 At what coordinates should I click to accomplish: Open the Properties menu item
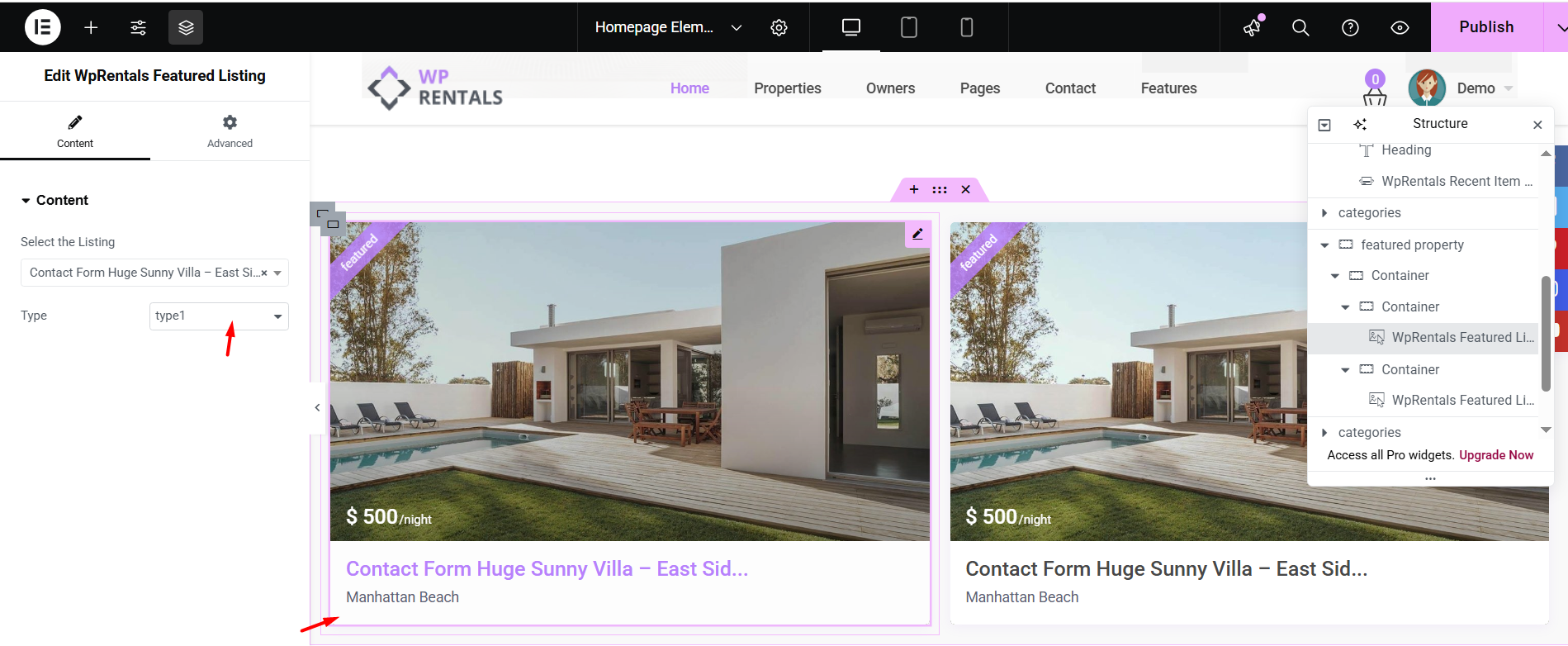click(x=788, y=88)
